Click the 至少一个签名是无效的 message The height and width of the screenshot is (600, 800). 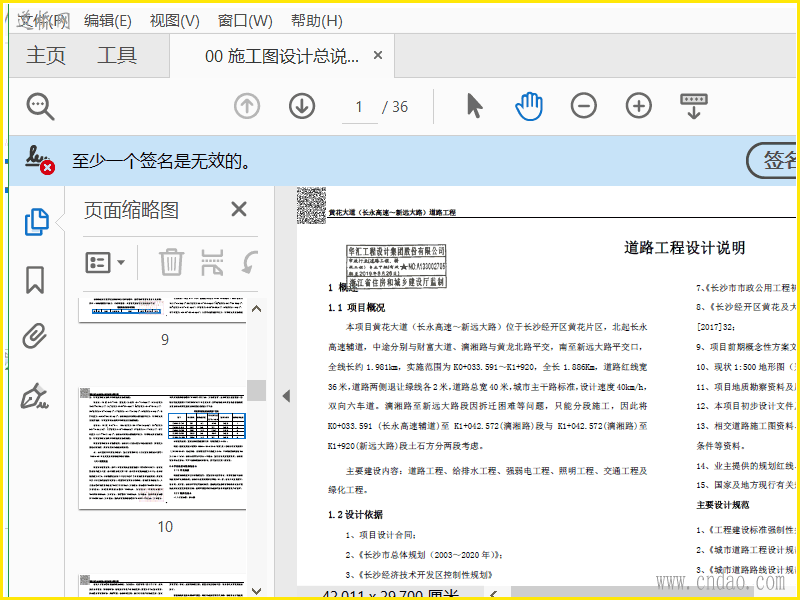161,161
